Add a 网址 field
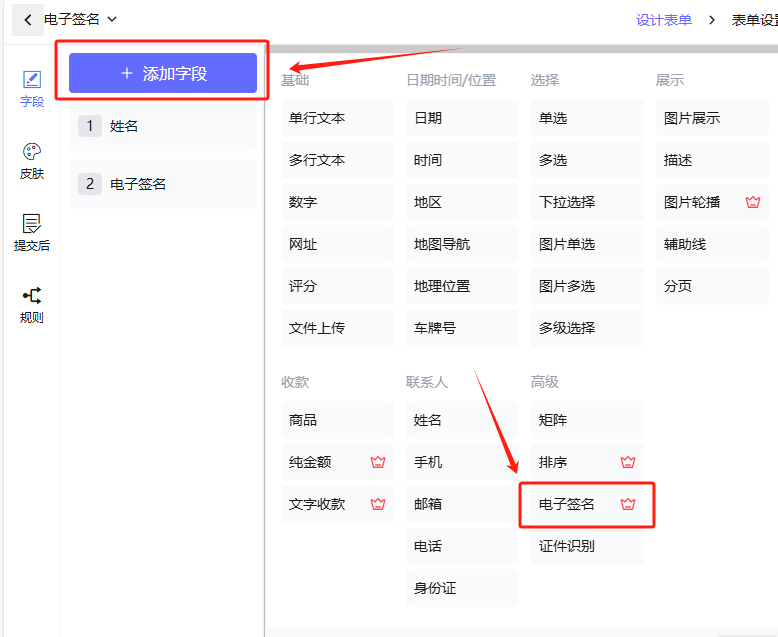 337,244
